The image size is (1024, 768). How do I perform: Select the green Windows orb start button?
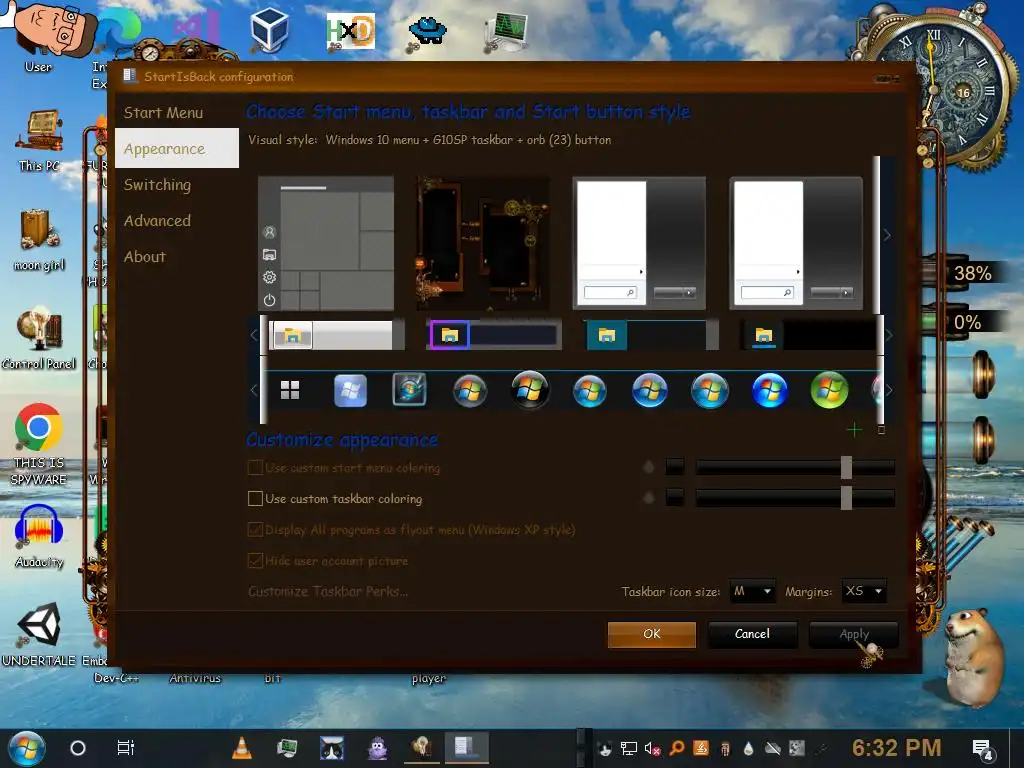(x=829, y=391)
